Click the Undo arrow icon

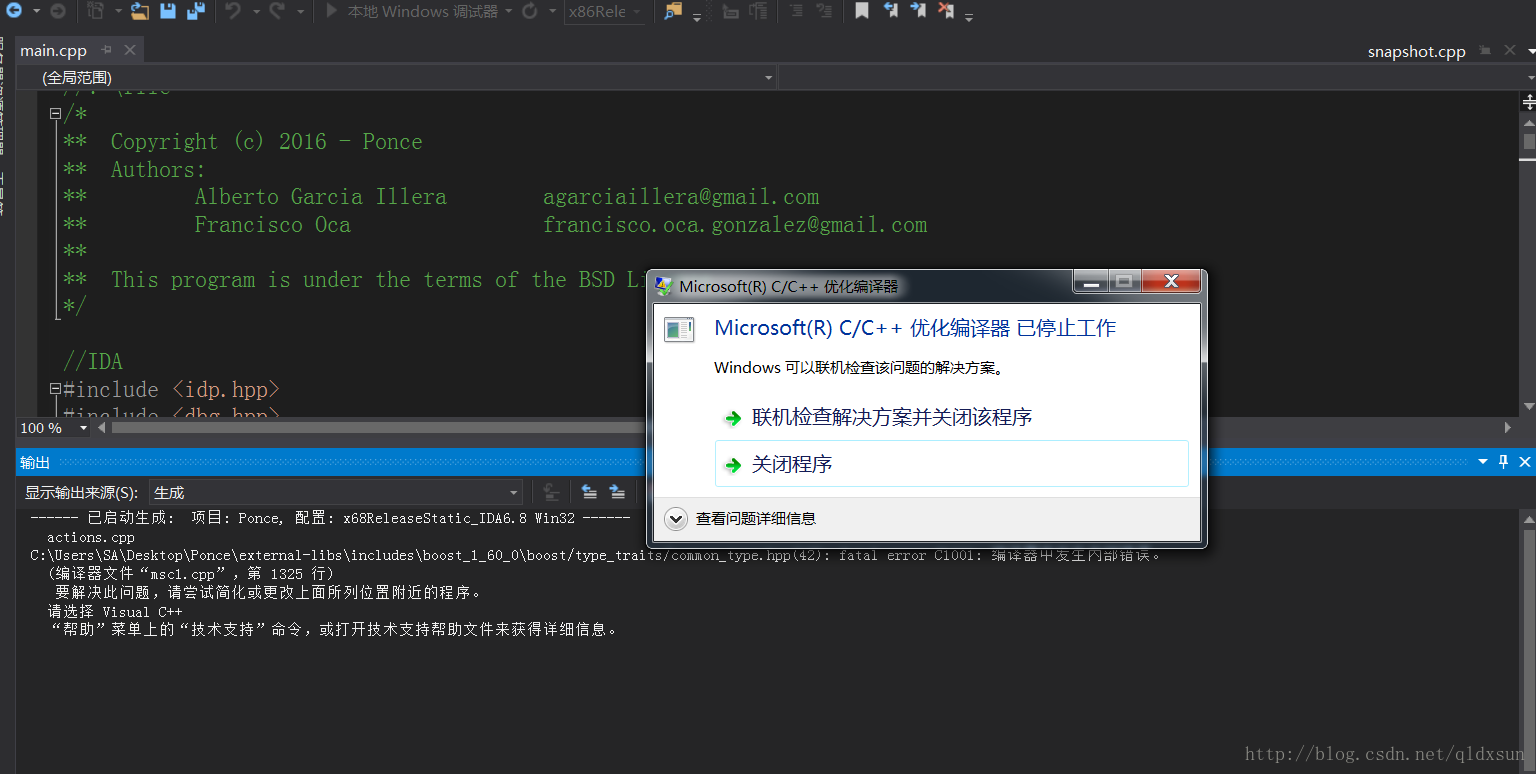tap(233, 11)
